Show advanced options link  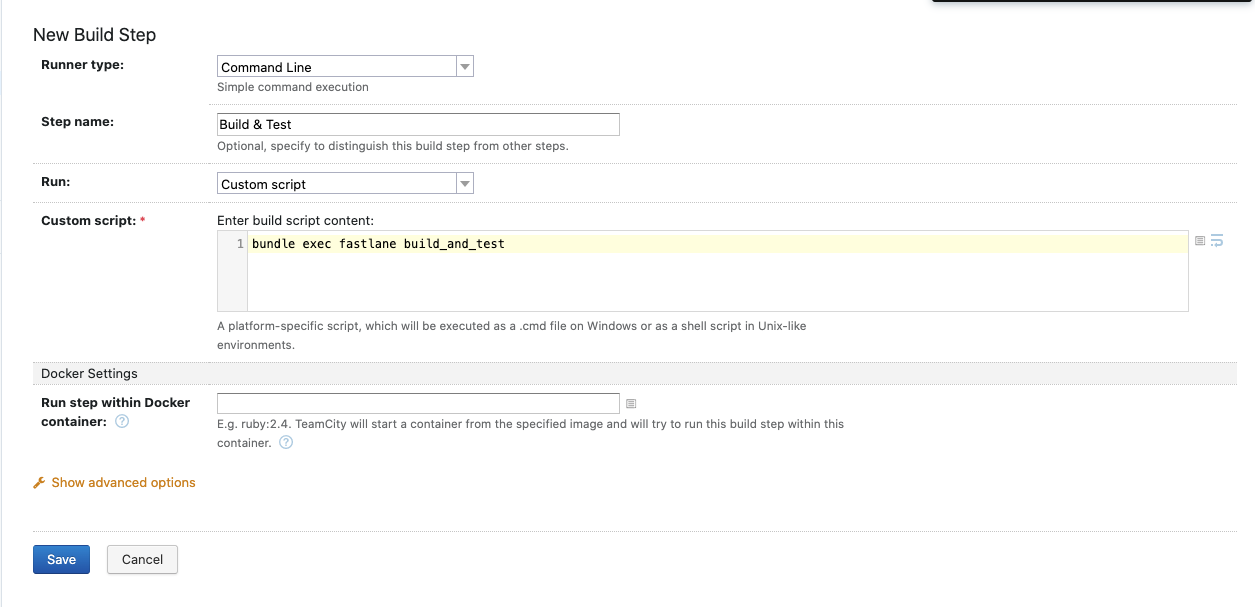point(123,483)
